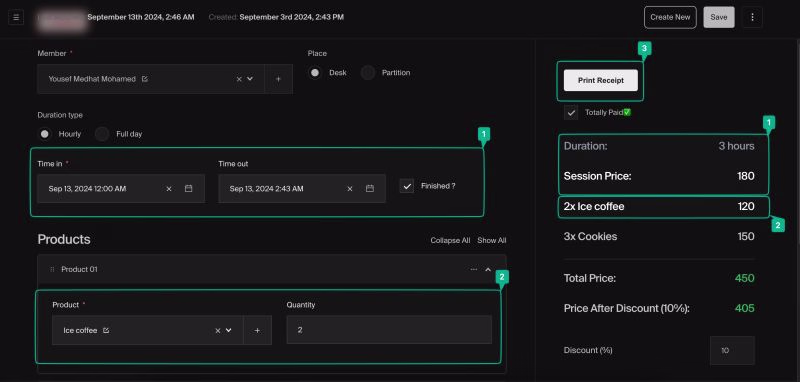This screenshot has height=382, width=800.
Task: Click the Session Price value 180
Action: 745,176
